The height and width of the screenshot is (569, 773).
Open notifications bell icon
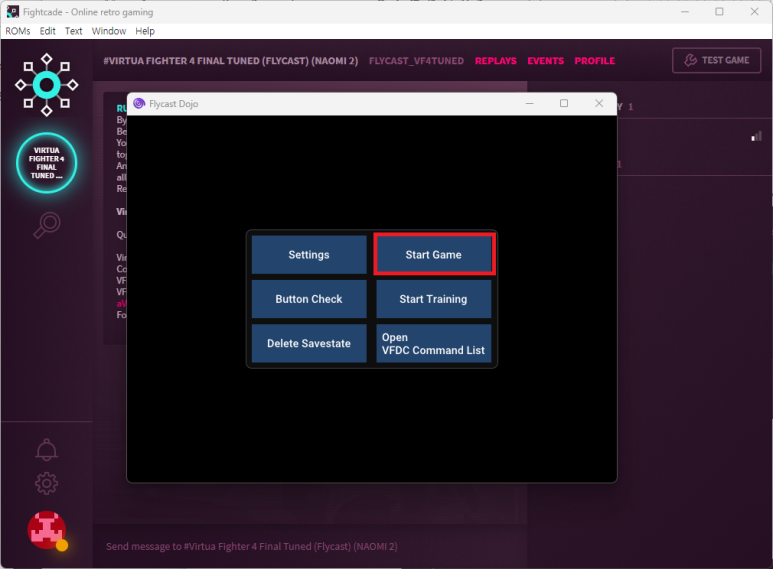pyautogui.click(x=46, y=450)
